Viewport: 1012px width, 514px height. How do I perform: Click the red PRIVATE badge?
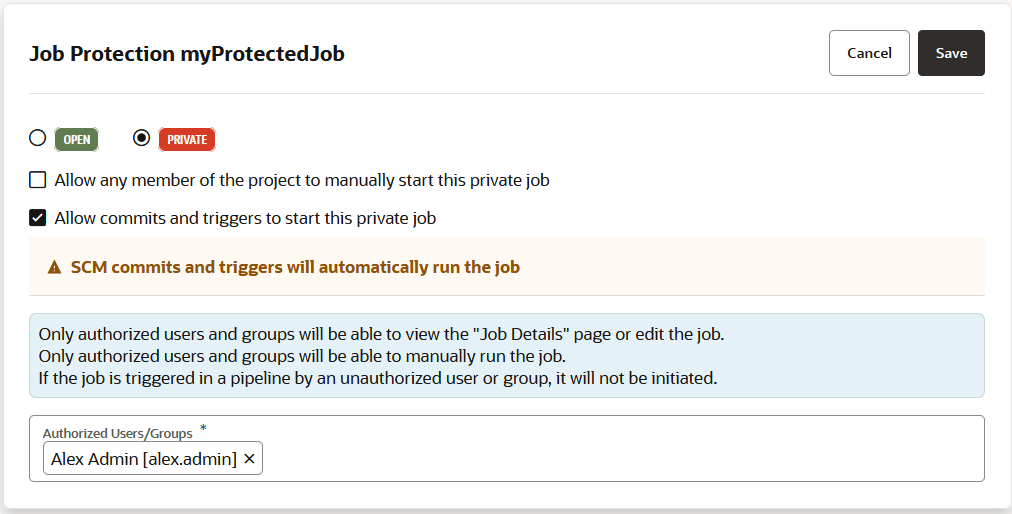tap(187, 140)
